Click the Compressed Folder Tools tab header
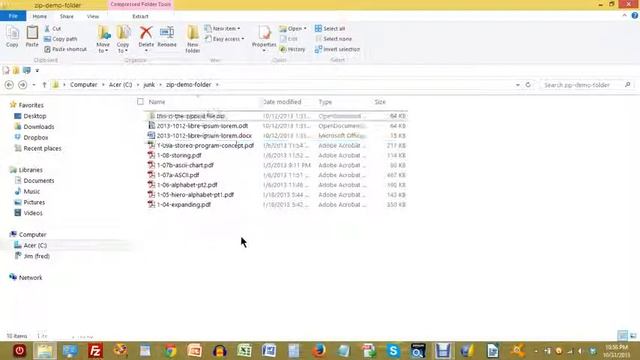 click(x=140, y=4)
